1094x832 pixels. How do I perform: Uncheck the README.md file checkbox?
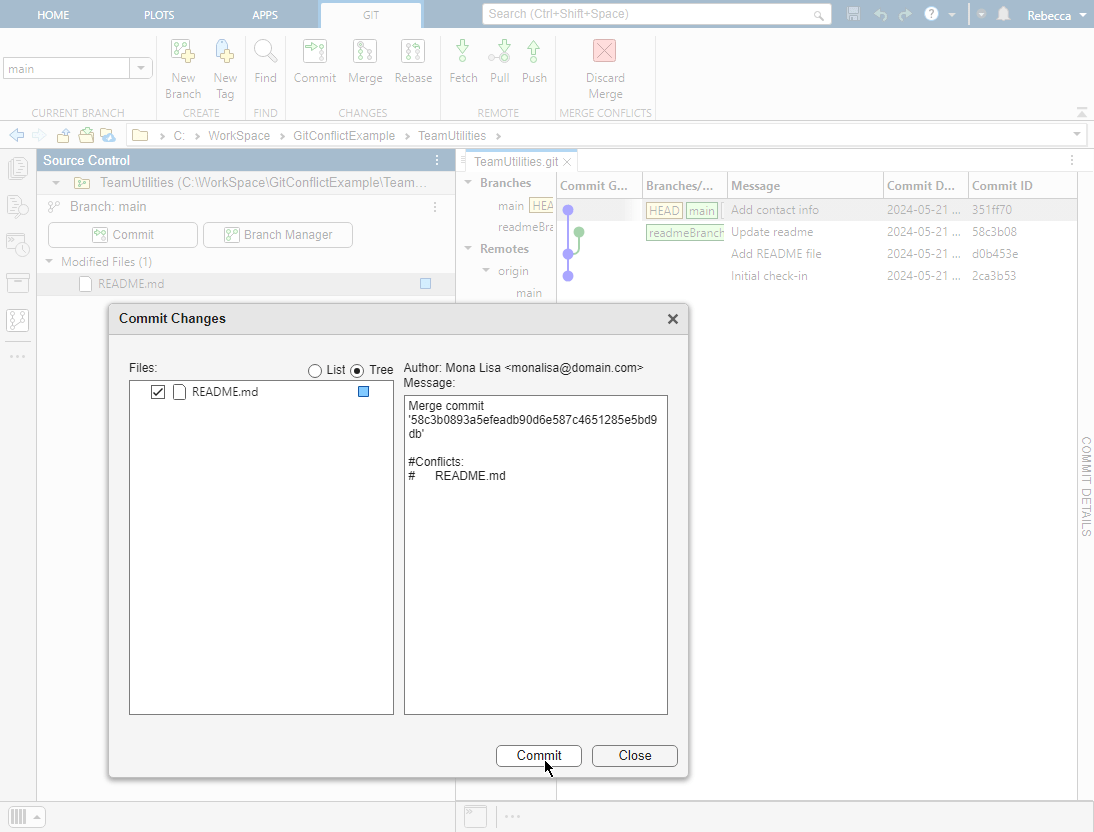[158, 392]
